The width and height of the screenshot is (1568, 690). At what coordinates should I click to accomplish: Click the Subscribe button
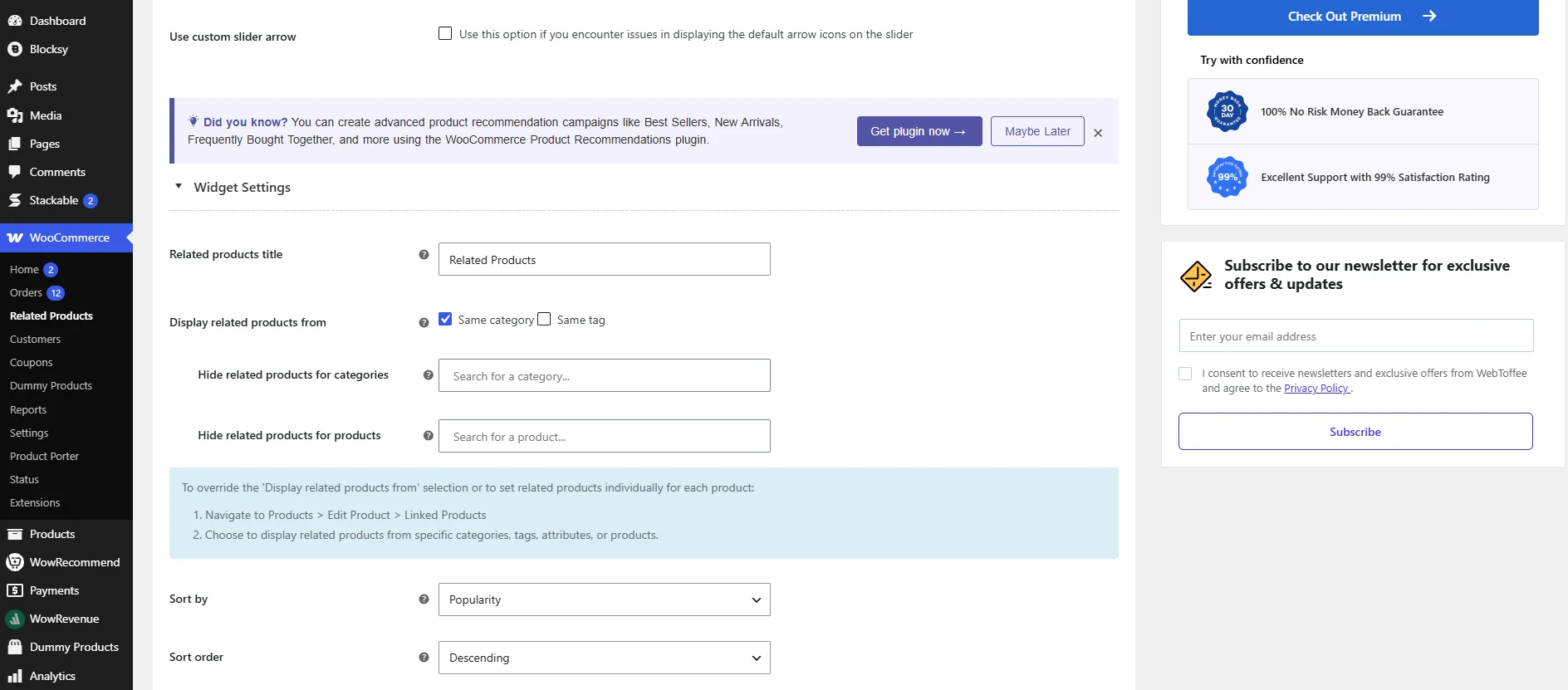(1355, 432)
